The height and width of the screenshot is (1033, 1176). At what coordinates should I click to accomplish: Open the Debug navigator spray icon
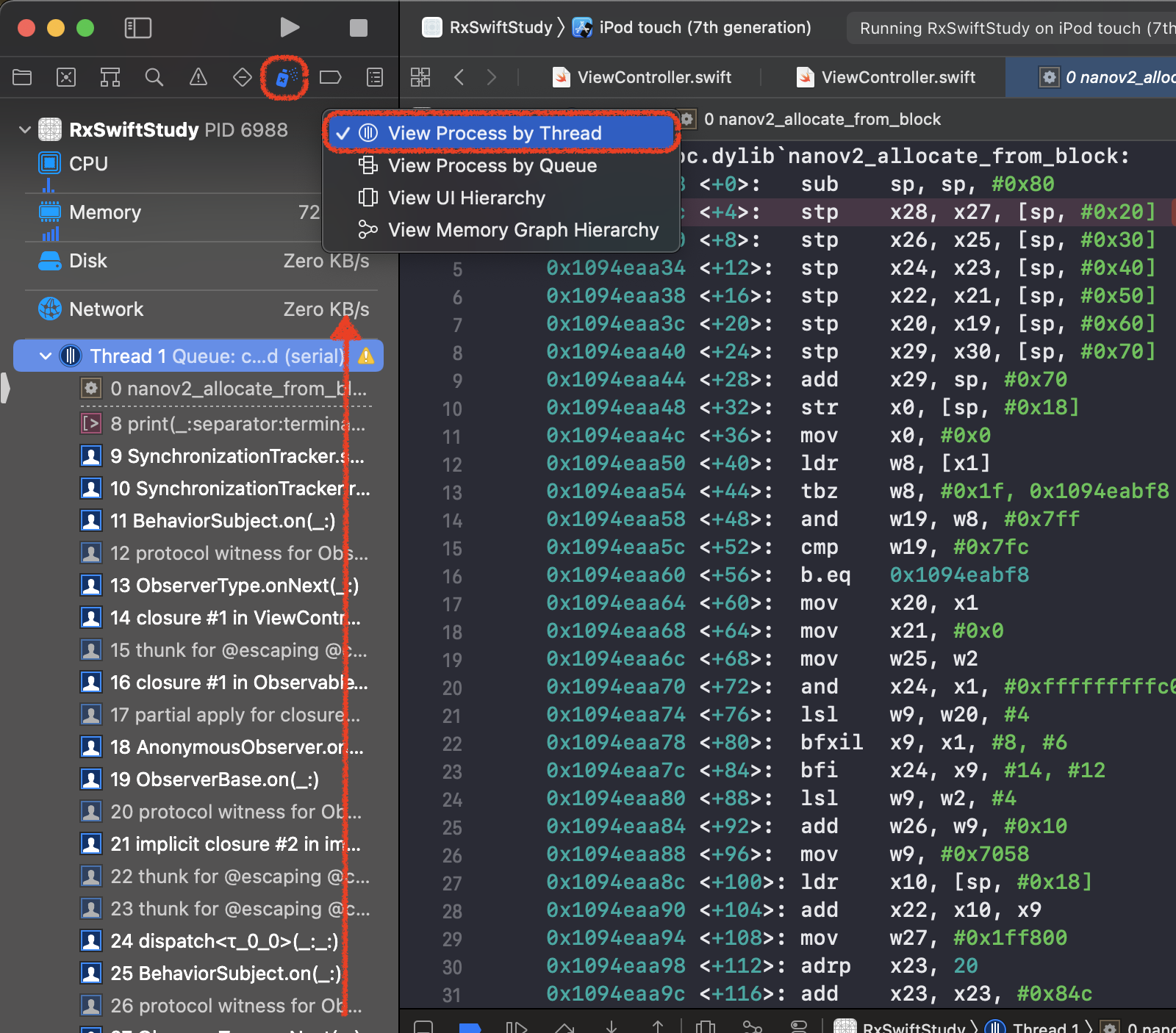[285, 77]
